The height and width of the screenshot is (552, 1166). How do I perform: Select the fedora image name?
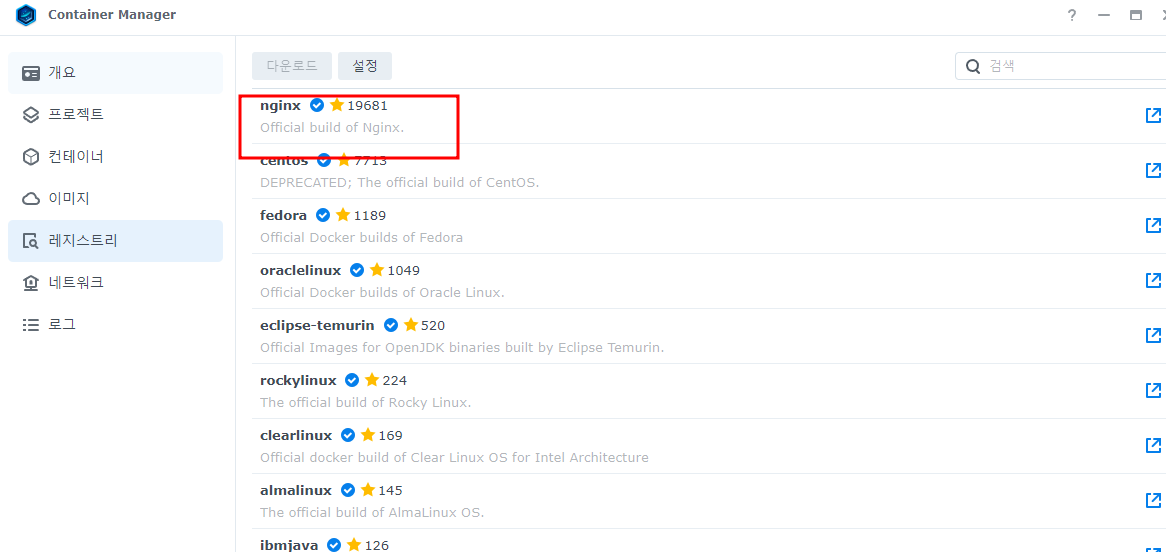(x=283, y=215)
